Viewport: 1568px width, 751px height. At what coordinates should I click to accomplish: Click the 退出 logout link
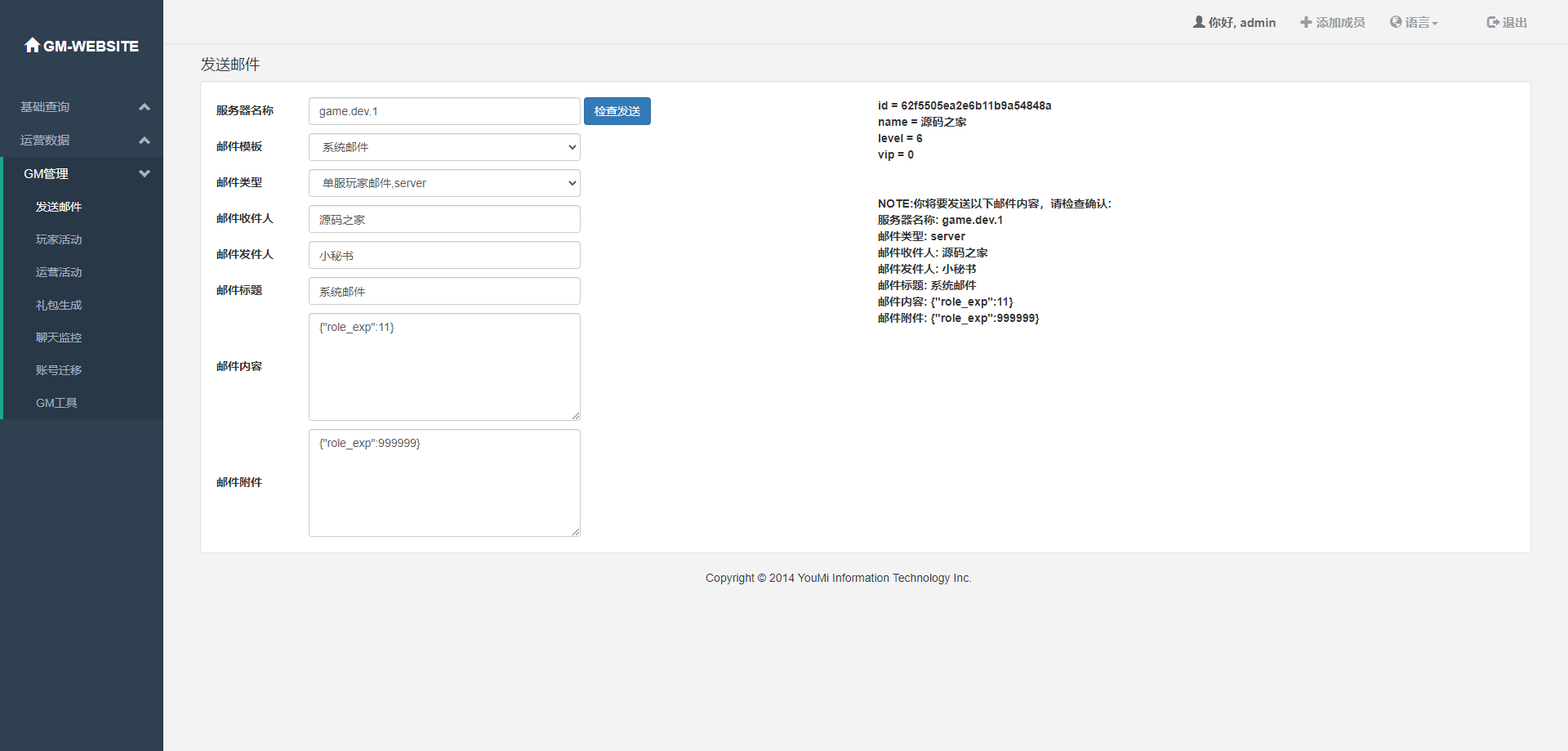point(1507,22)
